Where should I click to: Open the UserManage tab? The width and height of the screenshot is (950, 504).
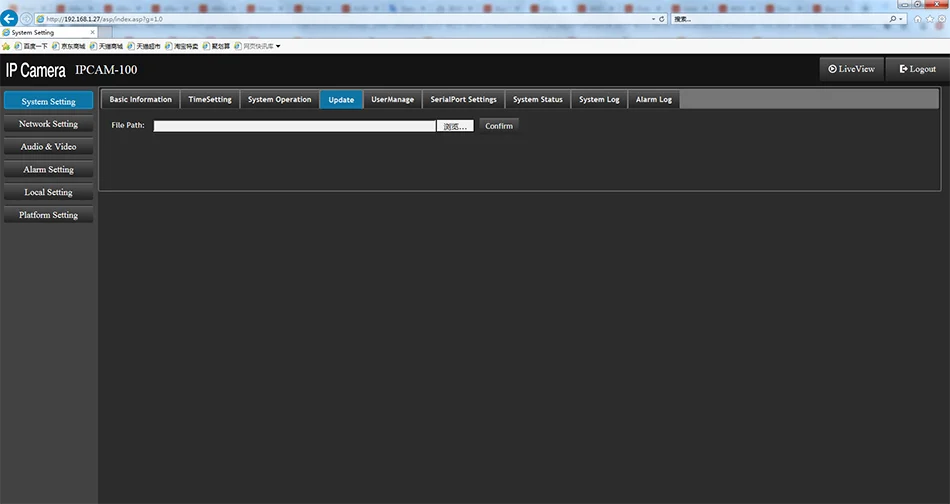[x=393, y=99]
